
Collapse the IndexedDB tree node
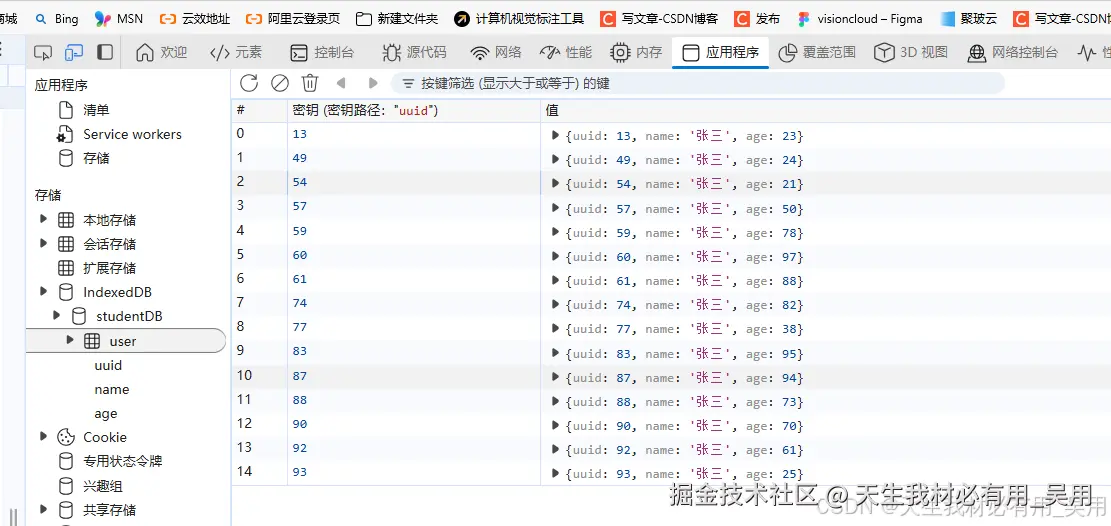tap(44, 291)
